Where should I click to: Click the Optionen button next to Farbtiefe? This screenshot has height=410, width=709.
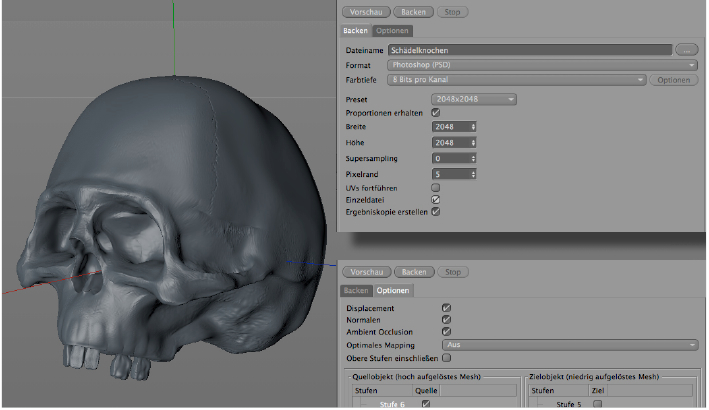pos(675,79)
